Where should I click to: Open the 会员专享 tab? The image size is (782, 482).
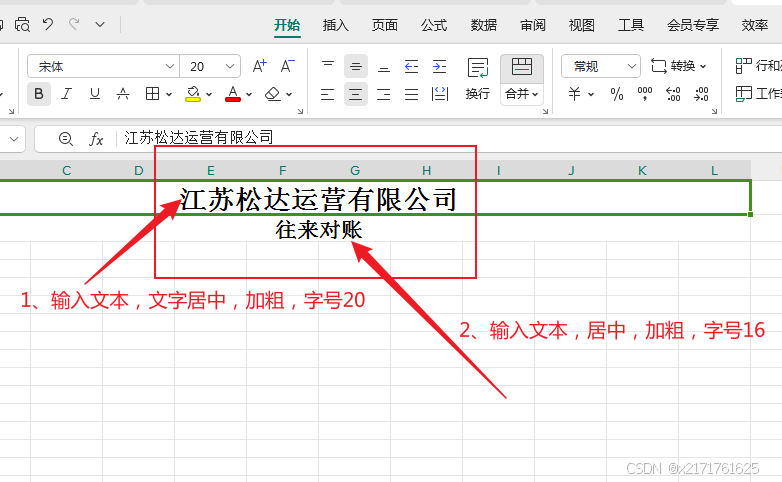click(x=693, y=25)
